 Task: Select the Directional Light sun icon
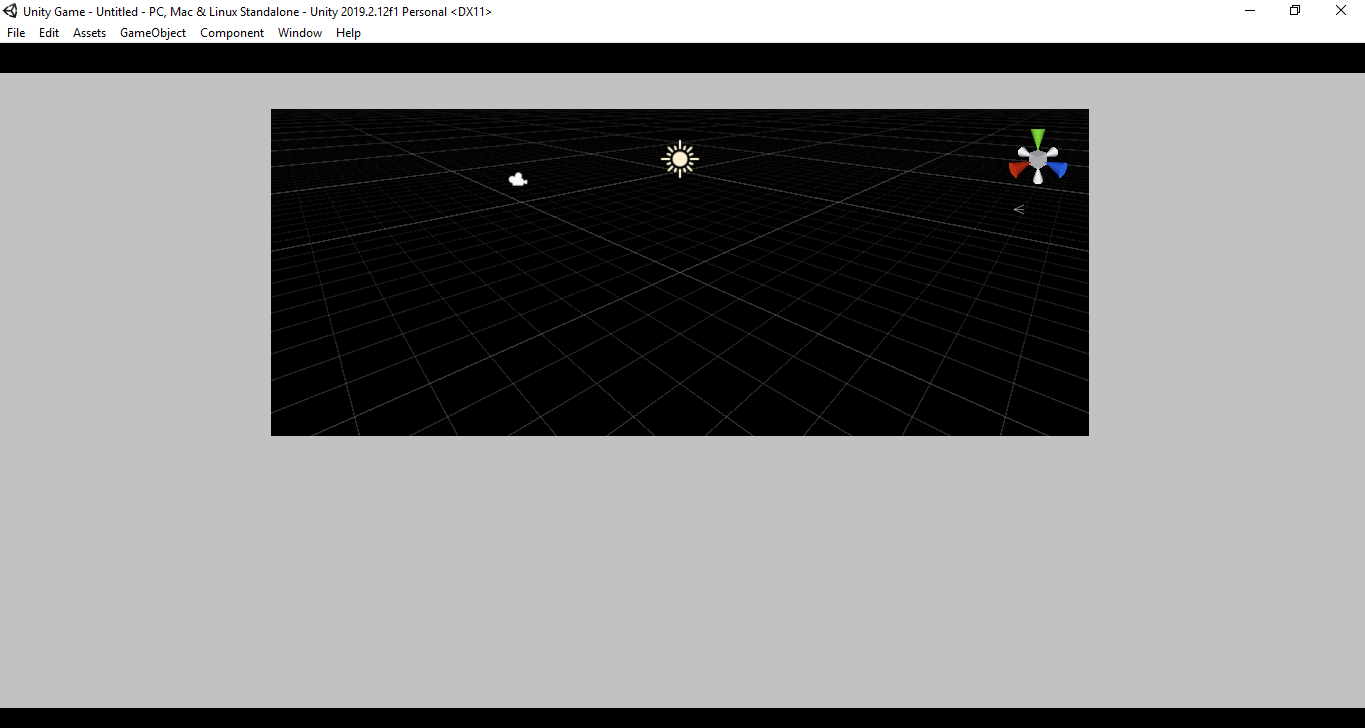point(680,159)
